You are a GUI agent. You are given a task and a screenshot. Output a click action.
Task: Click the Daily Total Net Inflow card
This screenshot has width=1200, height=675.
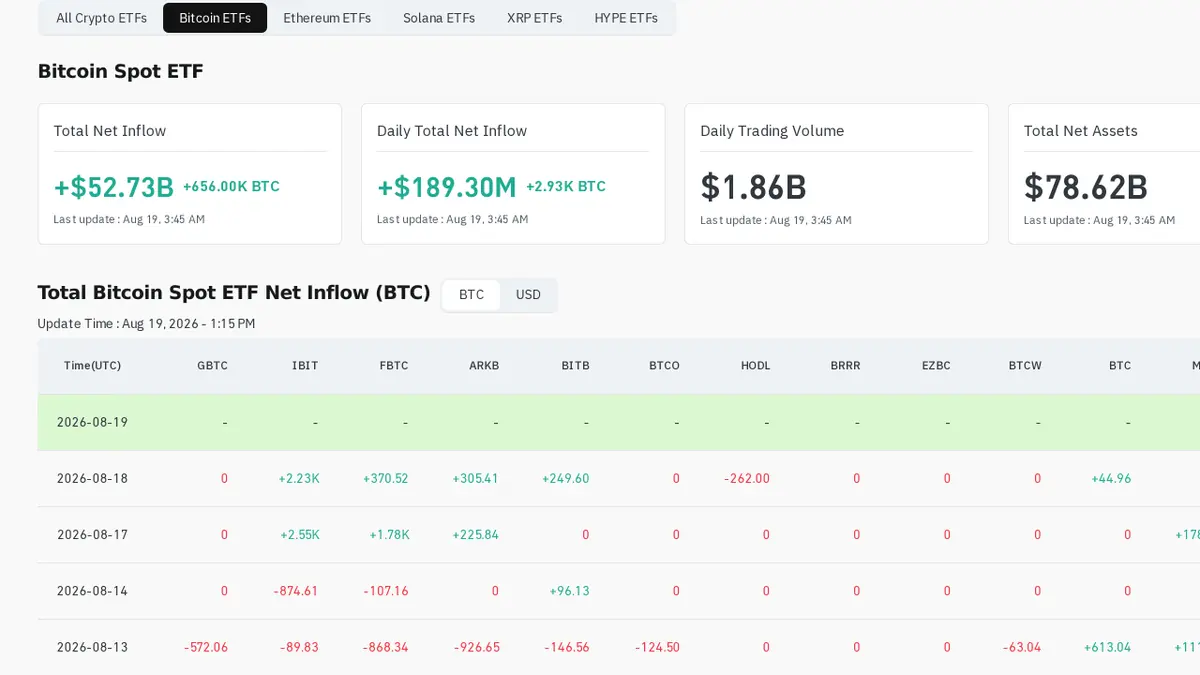pyautogui.click(x=513, y=174)
